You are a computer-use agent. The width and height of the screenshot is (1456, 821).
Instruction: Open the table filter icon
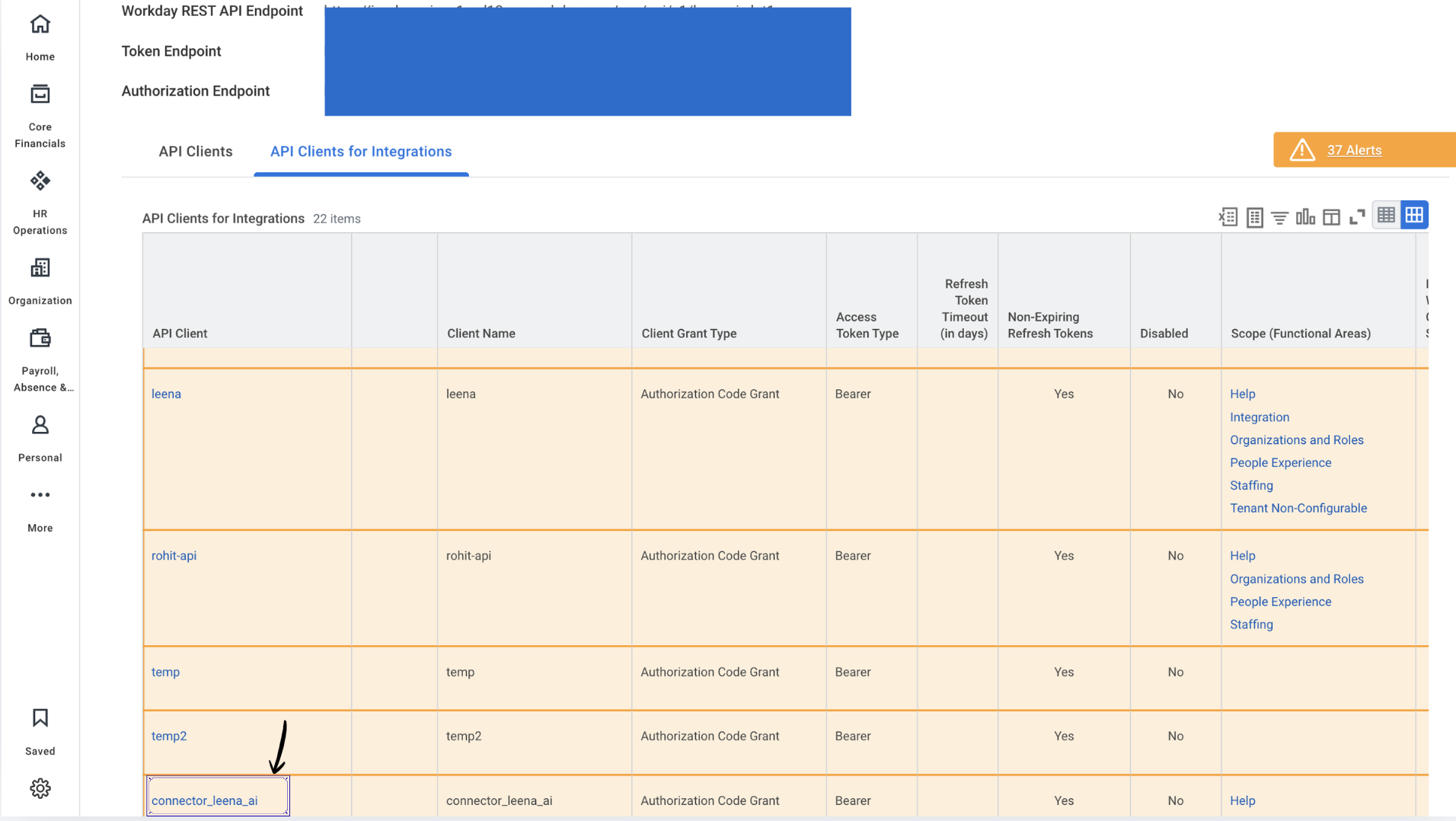point(1279,218)
